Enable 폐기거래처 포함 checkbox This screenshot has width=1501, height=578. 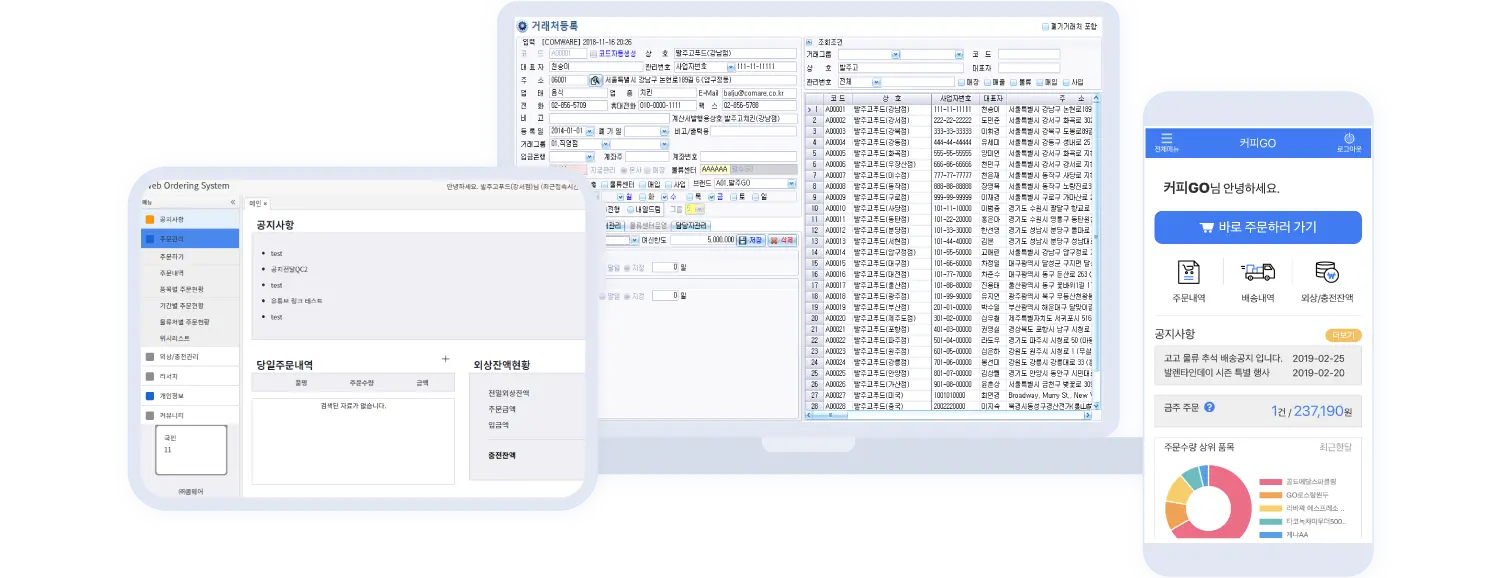point(1046,27)
